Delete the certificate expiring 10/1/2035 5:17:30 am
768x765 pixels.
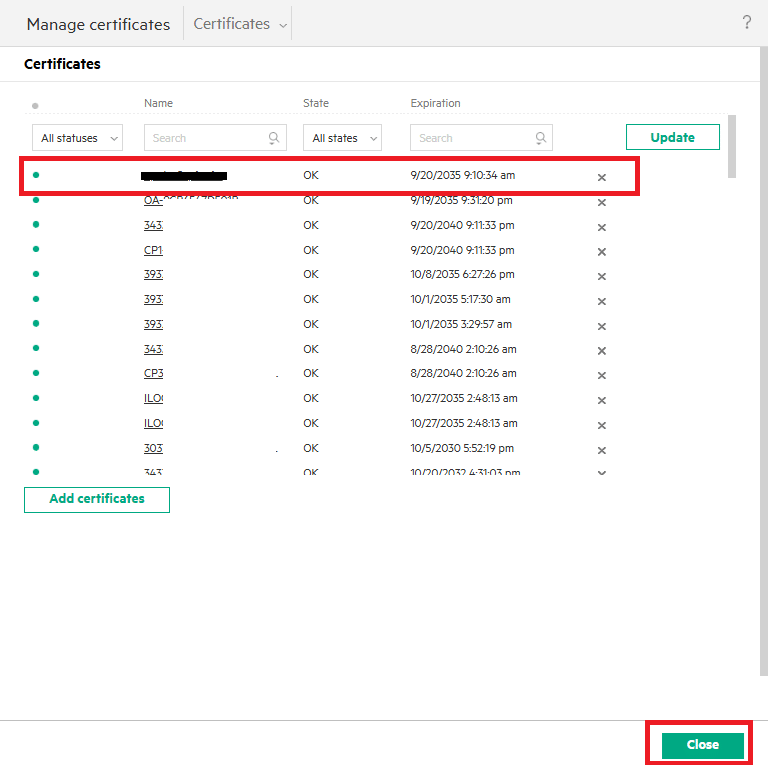tap(602, 301)
